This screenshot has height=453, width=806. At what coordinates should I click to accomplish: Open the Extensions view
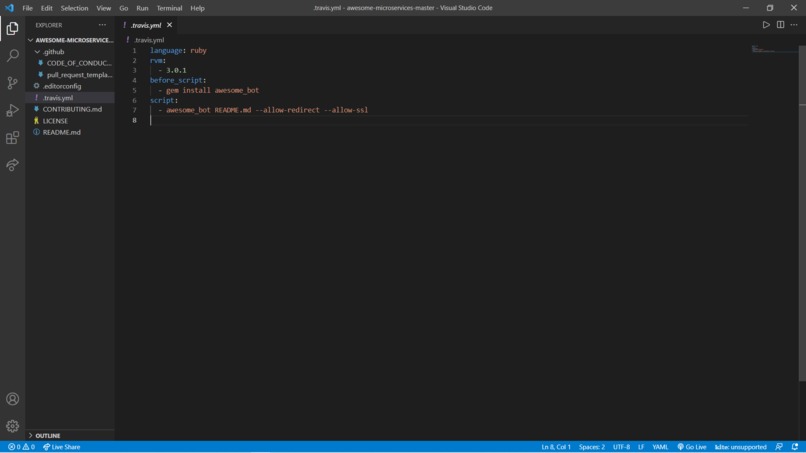pos(12,137)
